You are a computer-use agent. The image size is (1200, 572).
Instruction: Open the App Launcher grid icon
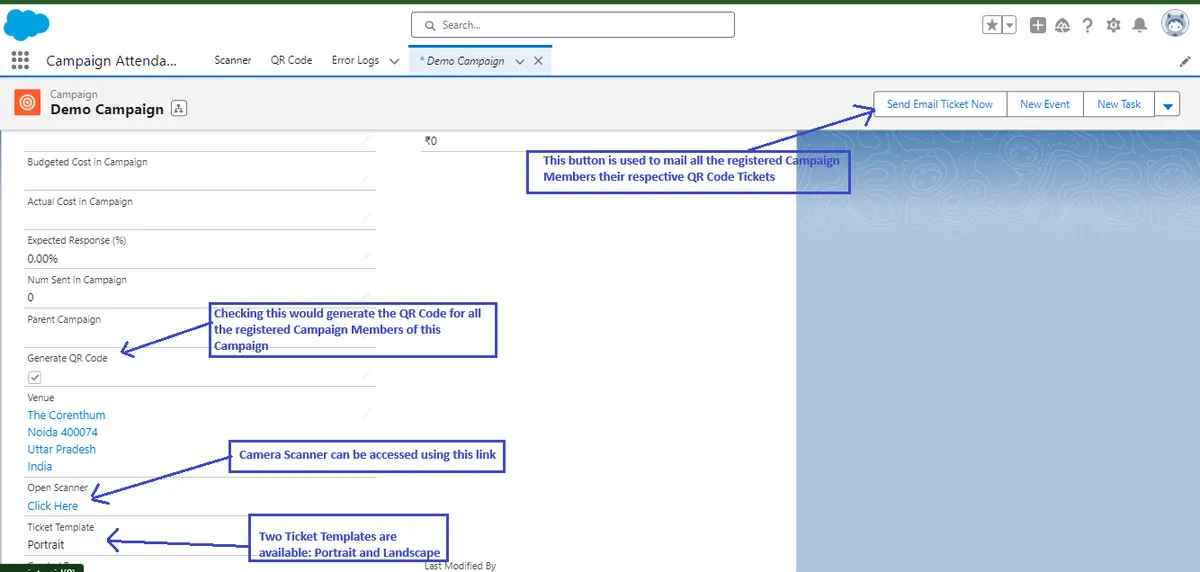click(x=20, y=61)
